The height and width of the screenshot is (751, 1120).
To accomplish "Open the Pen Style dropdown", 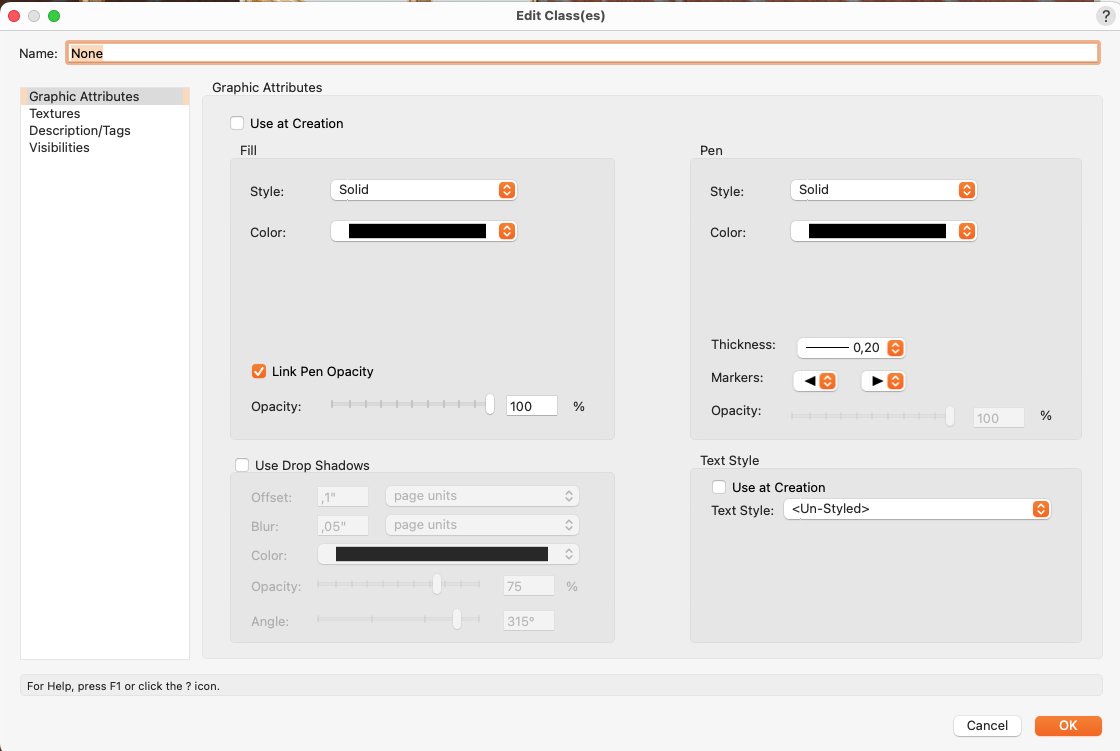I will (x=883, y=190).
